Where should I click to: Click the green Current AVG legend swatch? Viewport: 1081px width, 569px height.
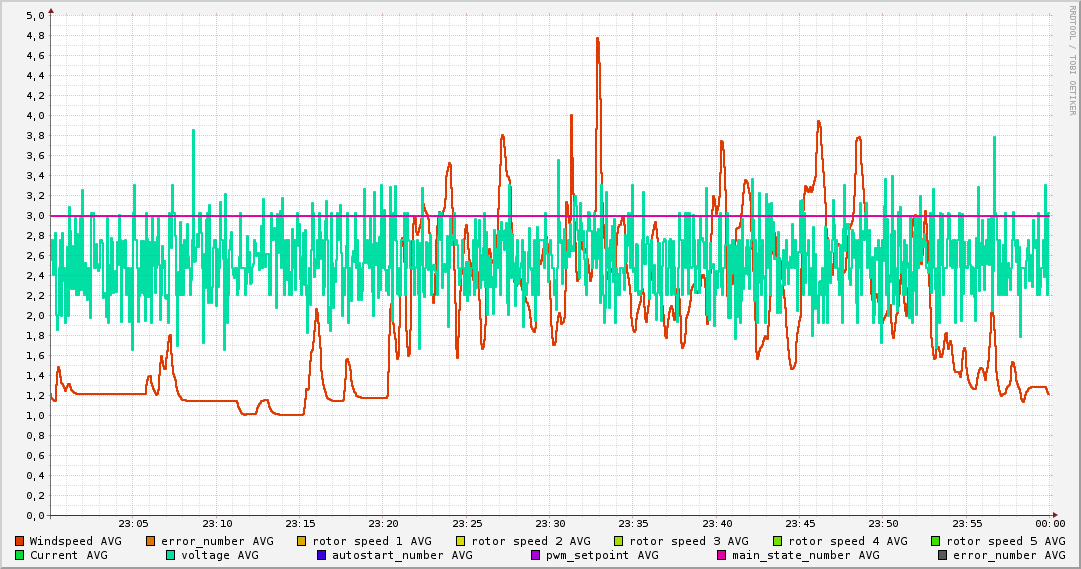pyautogui.click(x=20, y=555)
